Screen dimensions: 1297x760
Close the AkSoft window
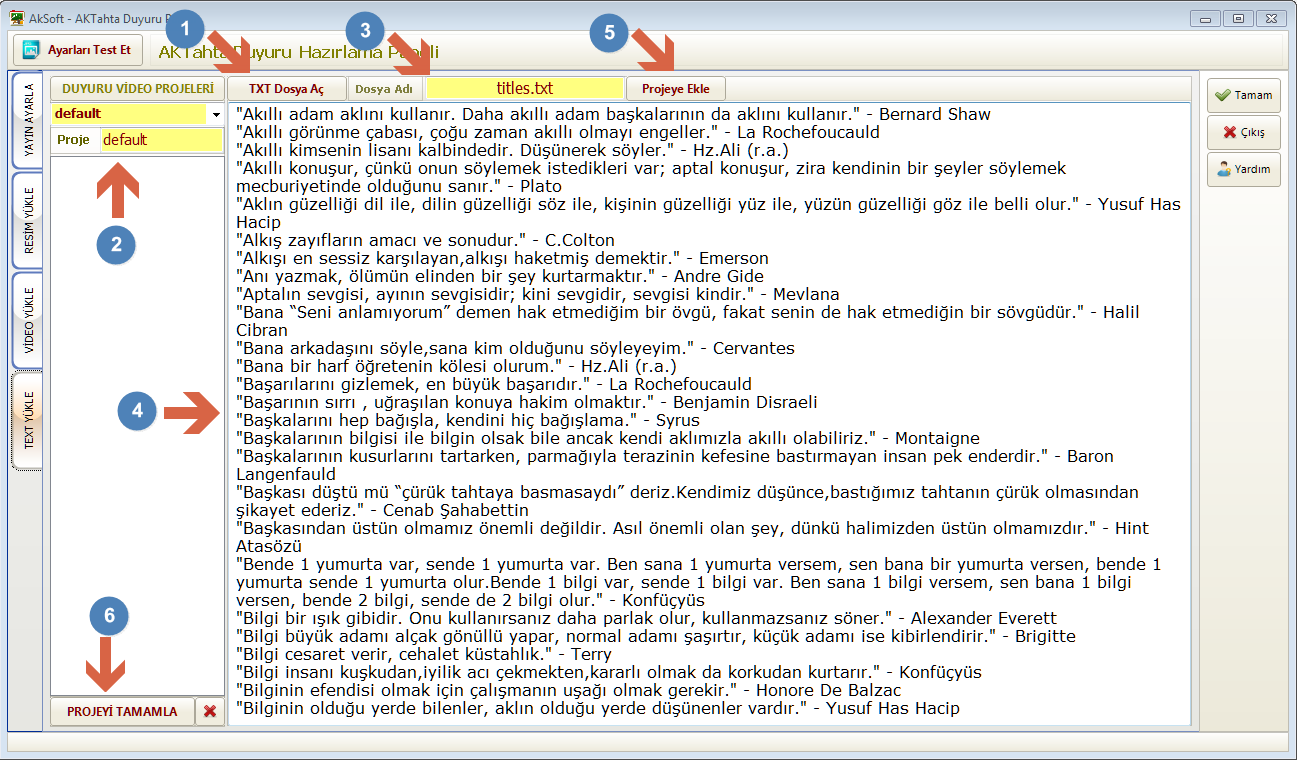tap(1271, 17)
